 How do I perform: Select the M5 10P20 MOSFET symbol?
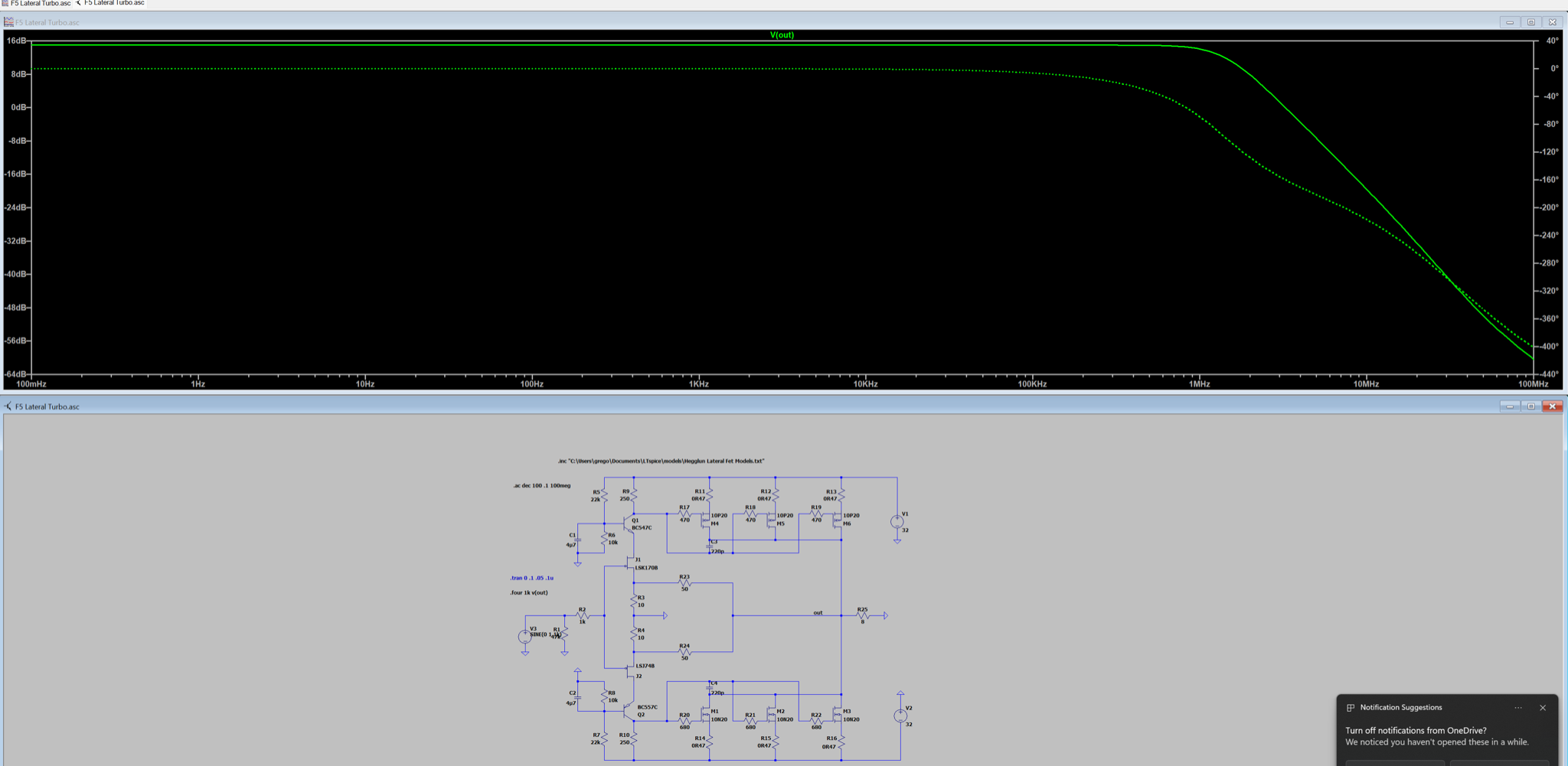tap(772, 520)
